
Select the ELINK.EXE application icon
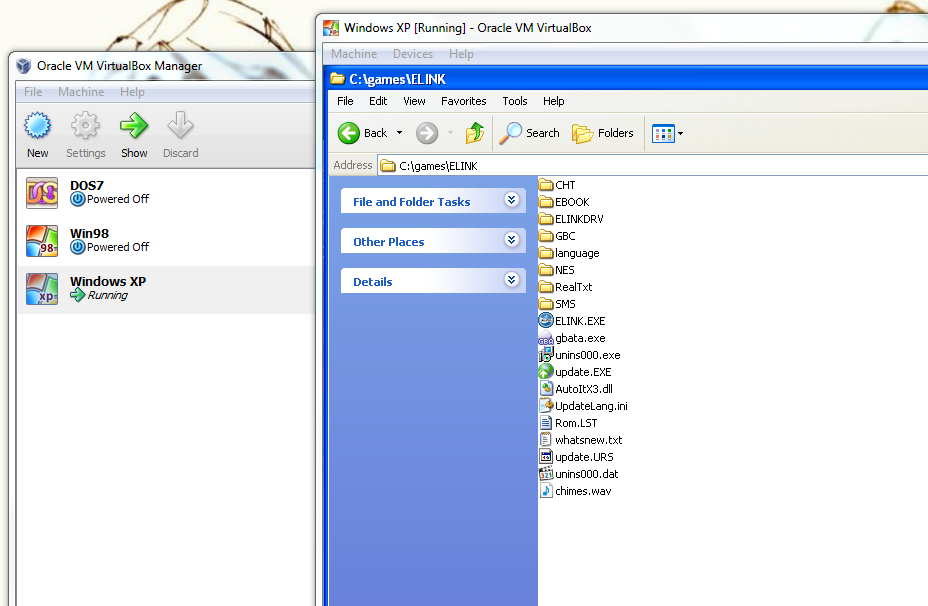546,321
